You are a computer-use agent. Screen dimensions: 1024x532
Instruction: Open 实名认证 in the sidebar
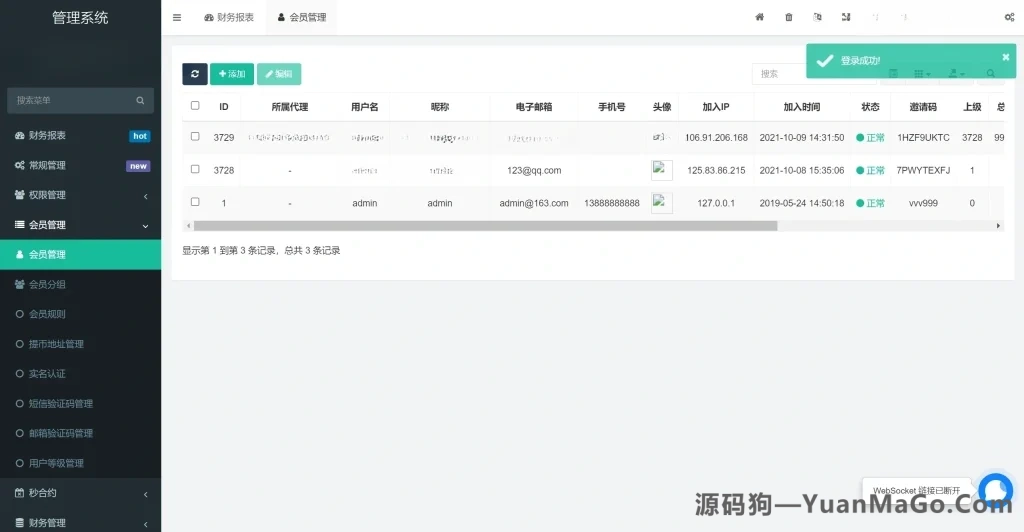(80, 374)
